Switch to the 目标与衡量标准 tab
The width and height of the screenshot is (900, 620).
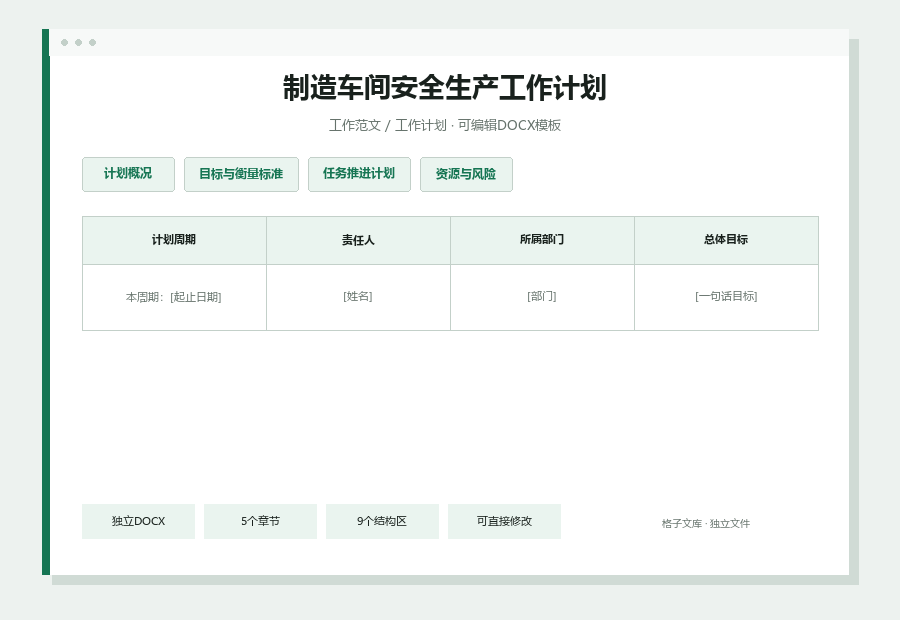(241, 174)
